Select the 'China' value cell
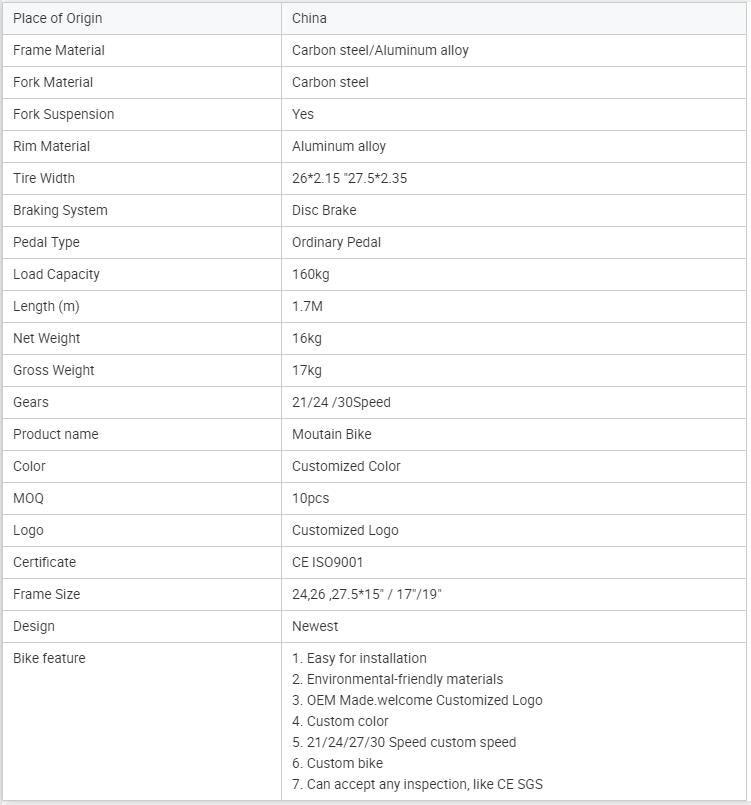The height and width of the screenshot is (805, 751). pyautogui.click(x=309, y=18)
